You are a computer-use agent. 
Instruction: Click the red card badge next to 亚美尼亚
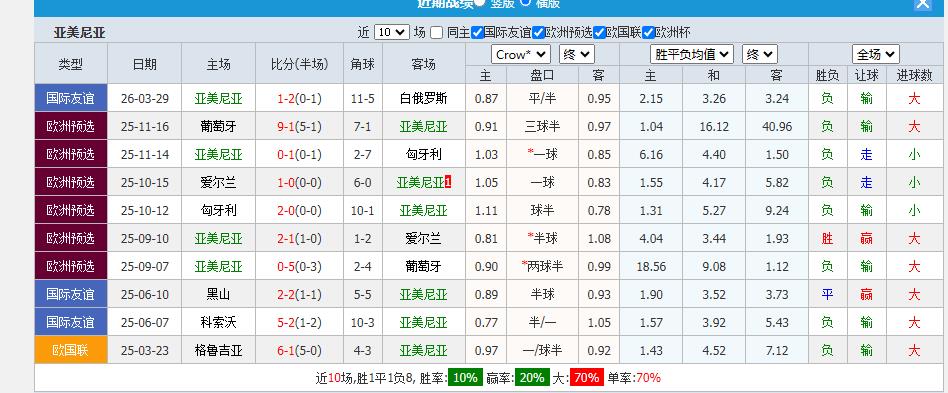point(447,182)
